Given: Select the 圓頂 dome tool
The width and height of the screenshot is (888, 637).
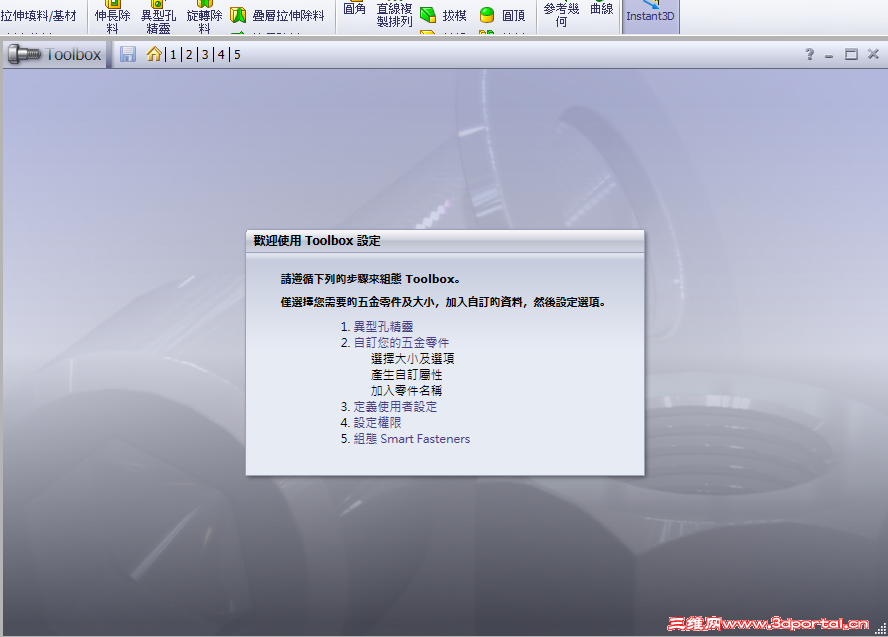Looking at the screenshot, I should (x=502, y=15).
